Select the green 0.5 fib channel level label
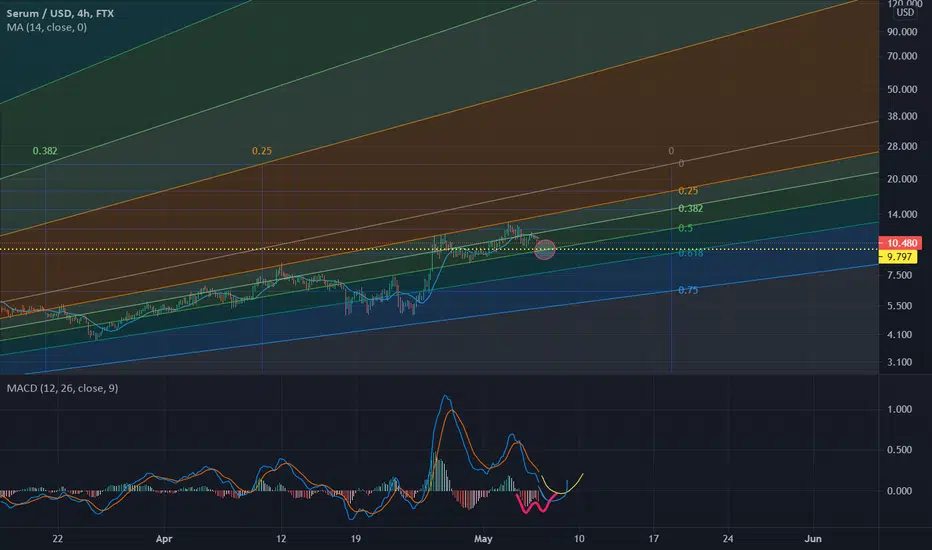This screenshot has height=550, width=932. tap(685, 228)
